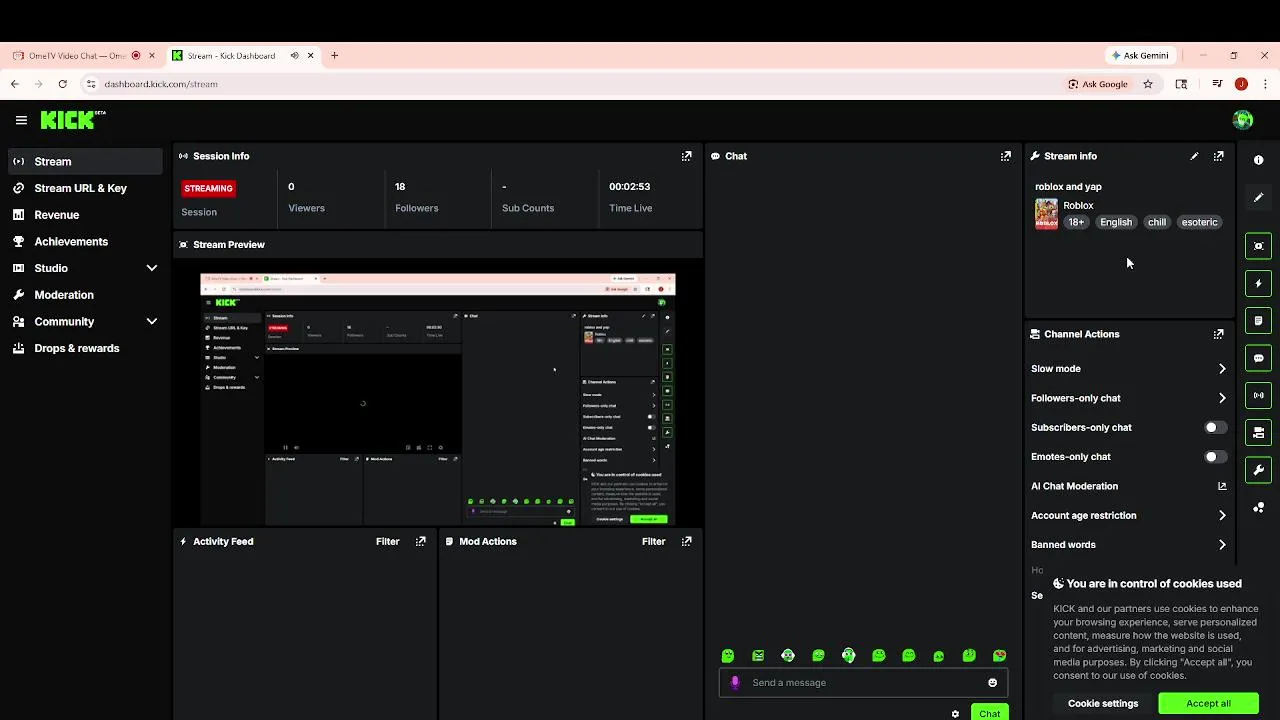Viewport: 1280px width, 720px height.
Task: Toggle Stream Preview panel via camera icon
Action: 1258,246
